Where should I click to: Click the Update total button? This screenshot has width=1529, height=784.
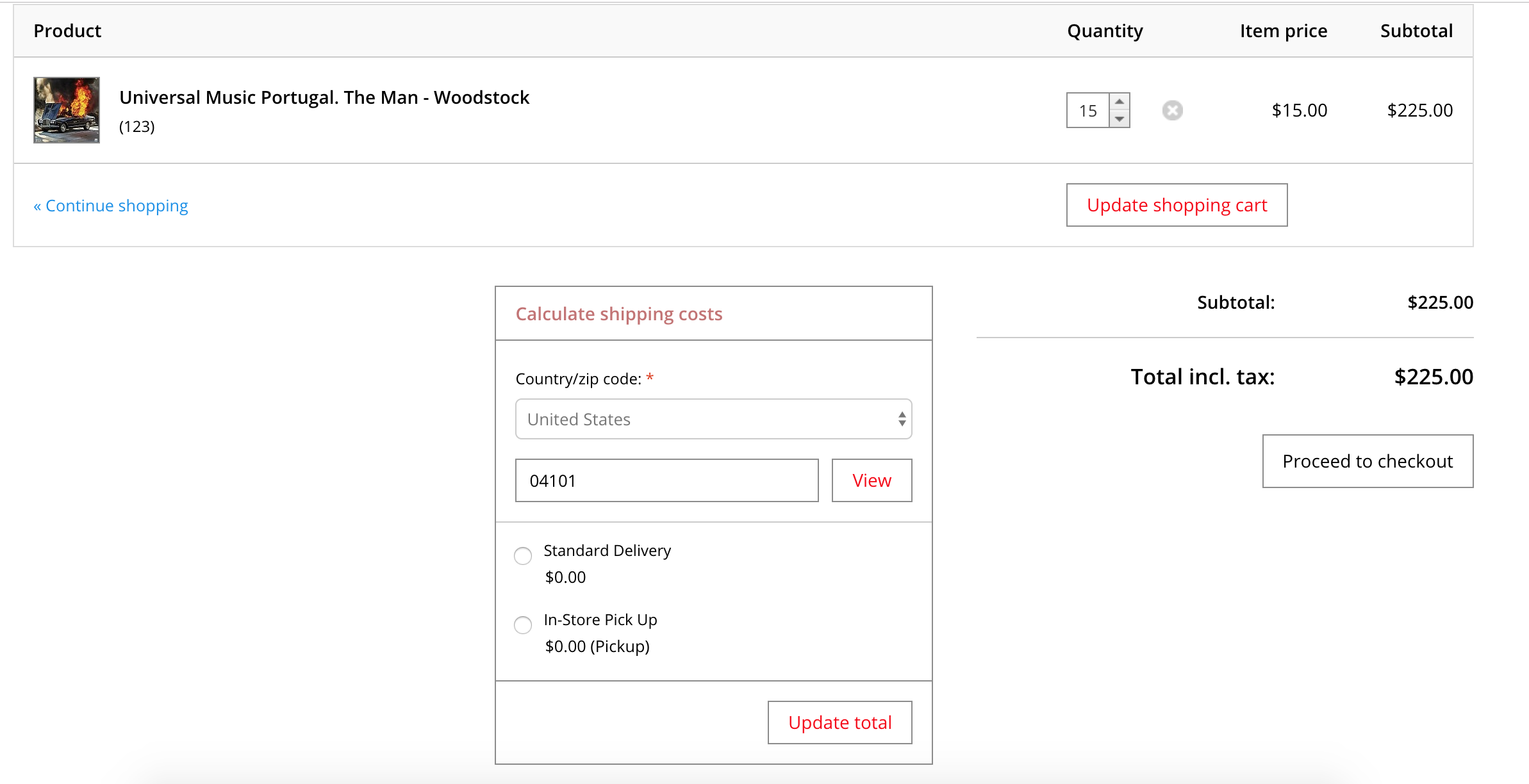coord(839,723)
